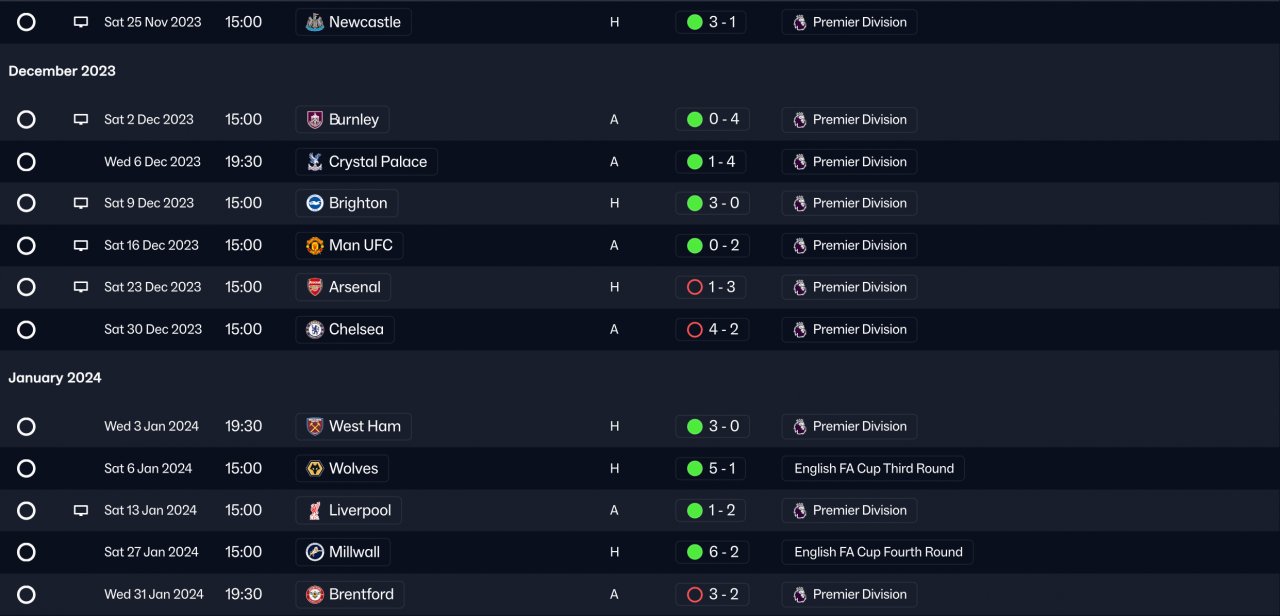Select the radio circle for Brentford fixture
This screenshot has height=616, width=1280.
point(26,595)
